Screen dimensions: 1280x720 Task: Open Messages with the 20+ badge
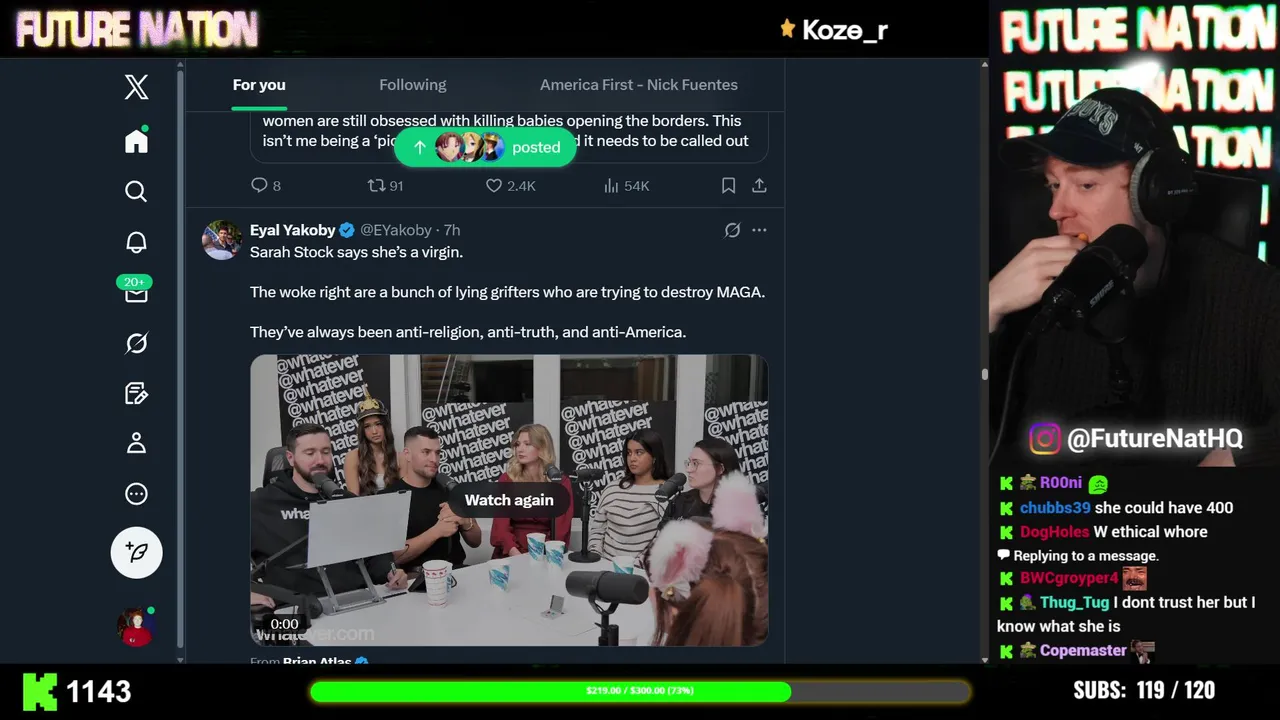click(x=136, y=292)
